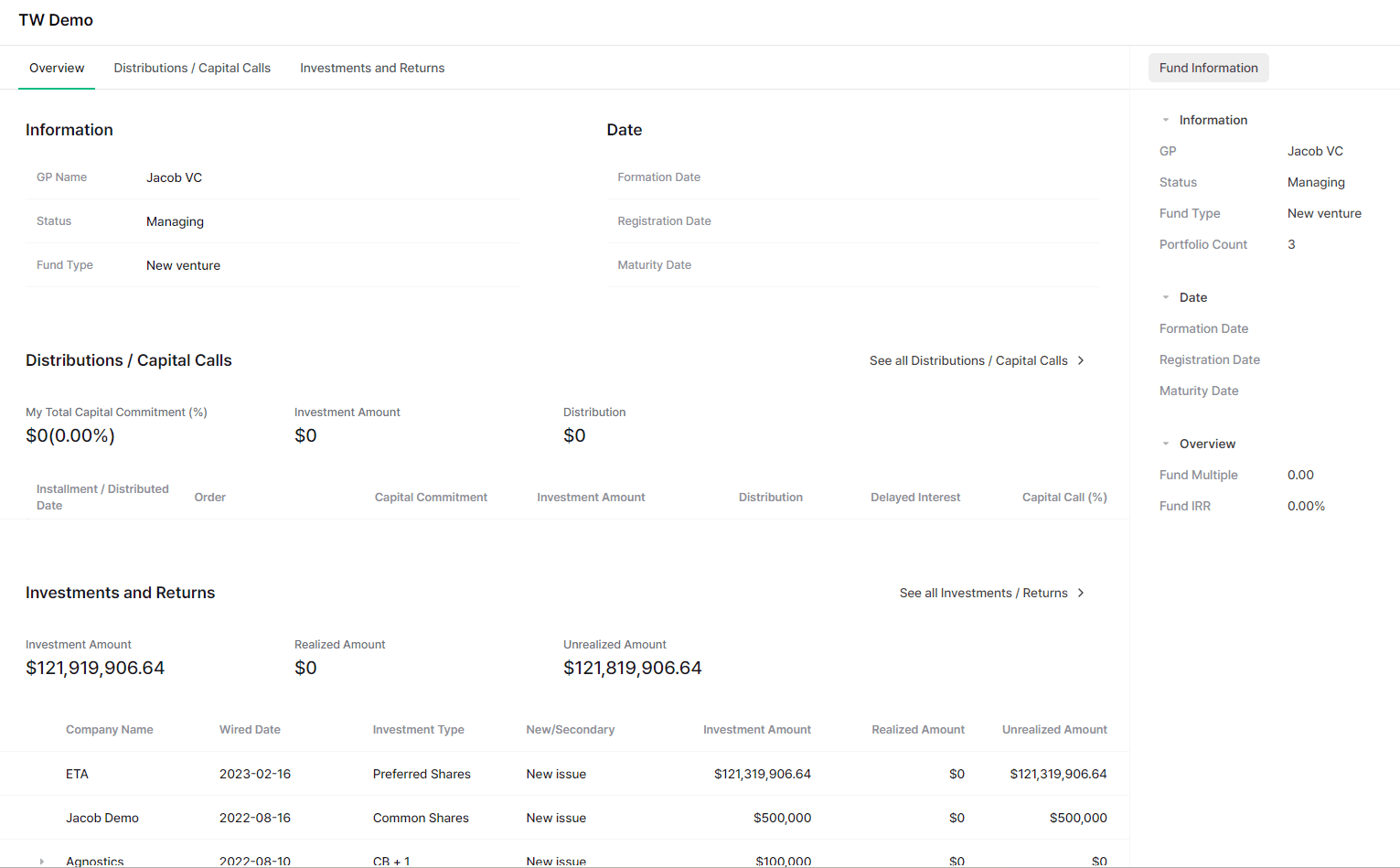Click the Realized Amount column header
This screenshot has width=1400, height=868.
click(918, 730)
